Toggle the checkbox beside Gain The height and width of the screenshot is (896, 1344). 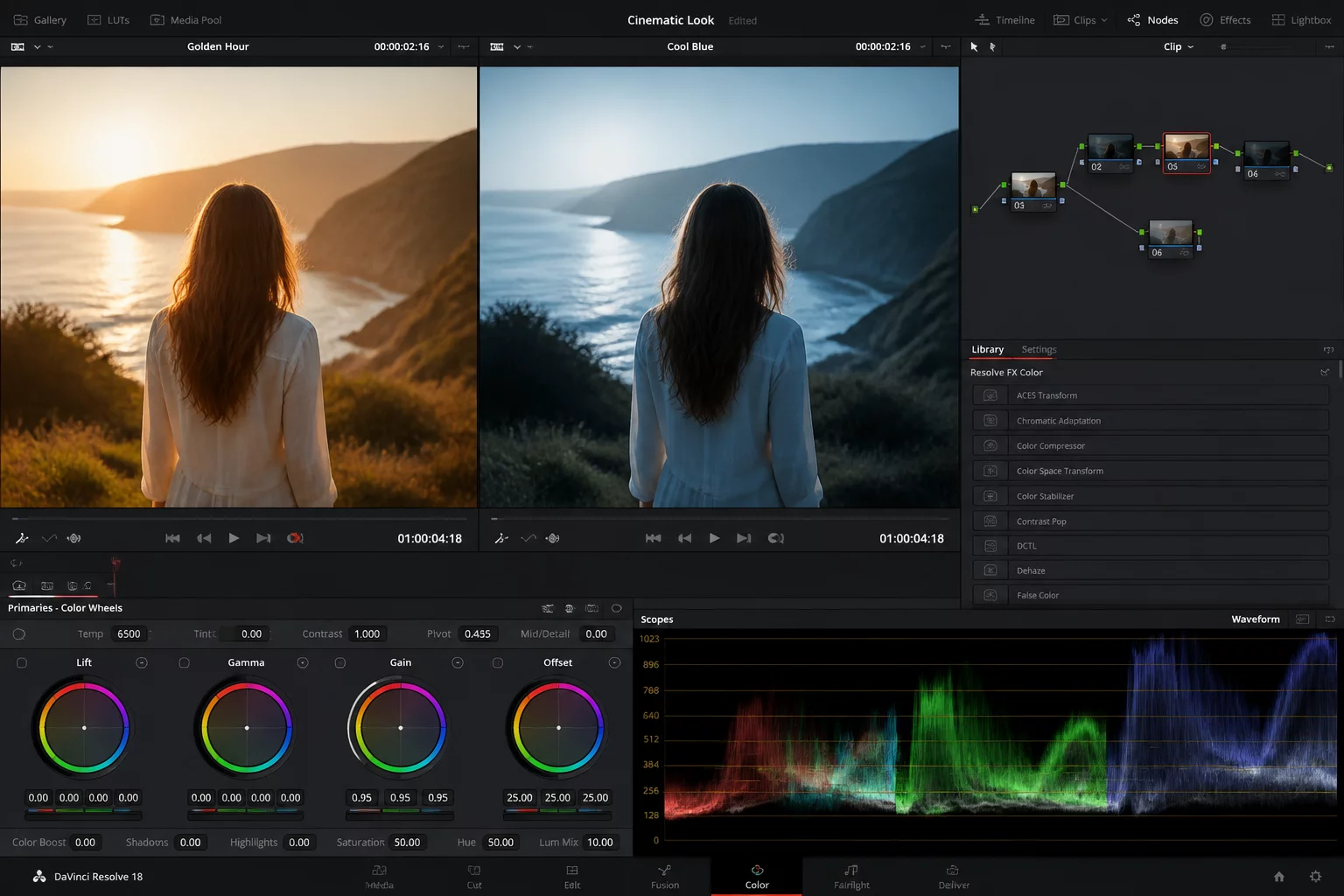pos(340,663)
